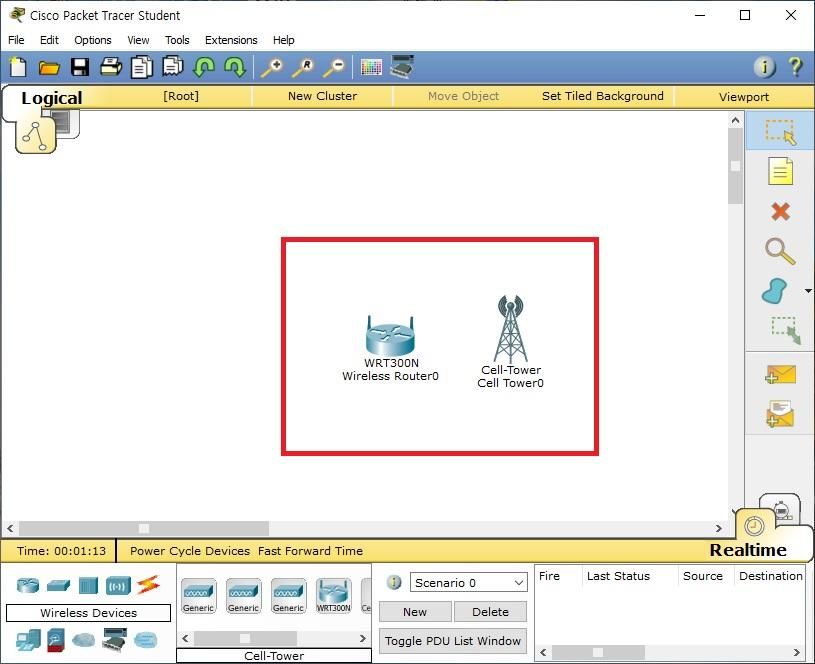Screen dimensions: 815x664
Task: Select the Place Note tool
Action: click(x=779, y=171)
